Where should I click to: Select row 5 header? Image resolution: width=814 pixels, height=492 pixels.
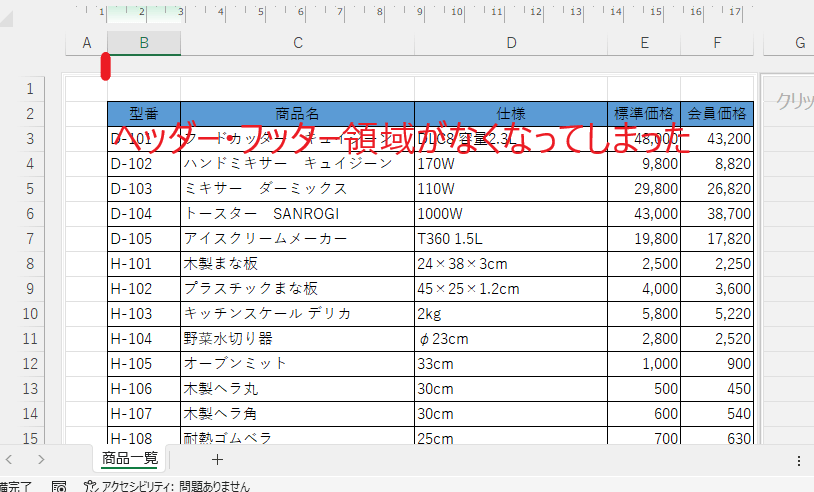pos(30,188)
